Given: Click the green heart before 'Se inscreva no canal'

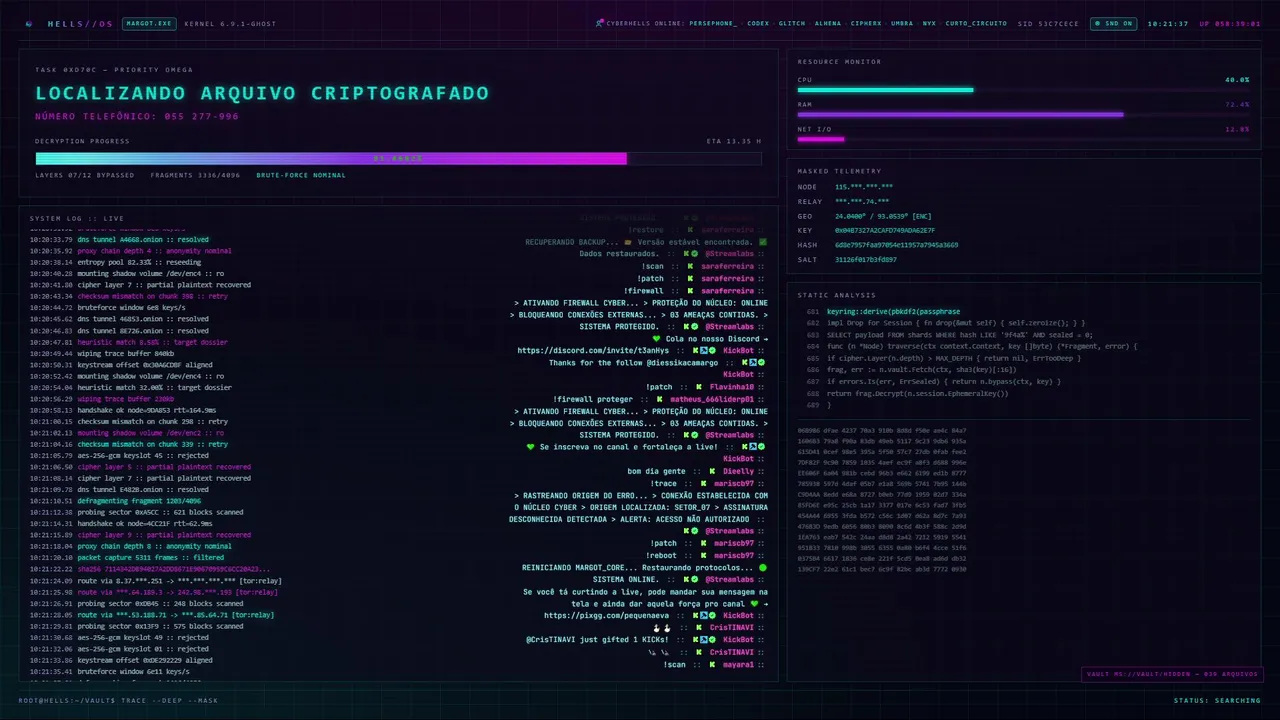Looking at the screenshot, I should pyautogui.click(x=531, y=447).
